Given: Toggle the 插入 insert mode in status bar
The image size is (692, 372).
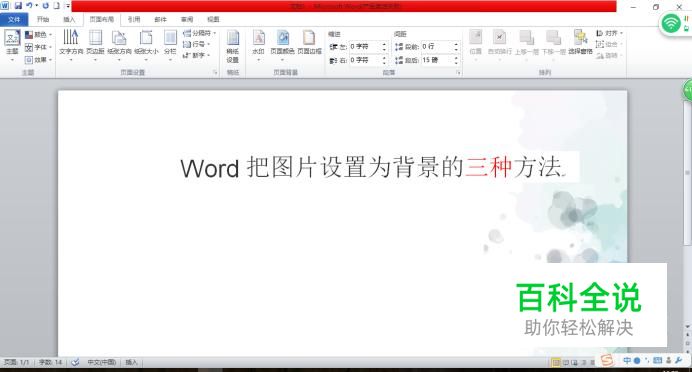Looking at the screenshot, I should pyautogui.click(x=132, y=362).
